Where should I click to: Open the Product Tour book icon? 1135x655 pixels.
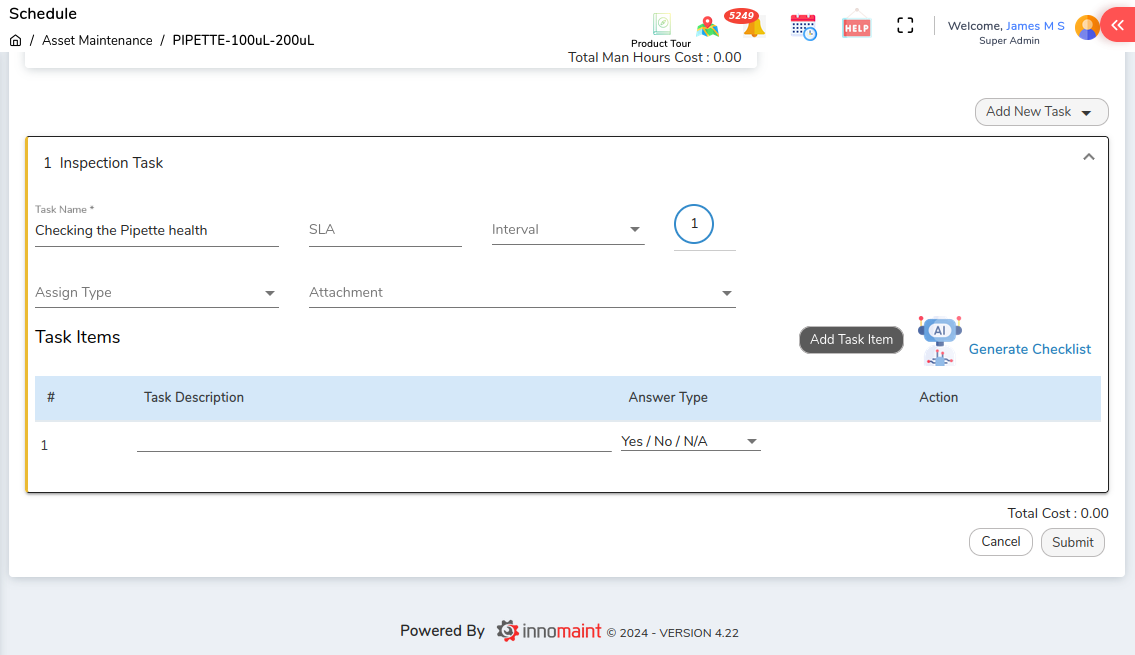(x=661, y=25)
